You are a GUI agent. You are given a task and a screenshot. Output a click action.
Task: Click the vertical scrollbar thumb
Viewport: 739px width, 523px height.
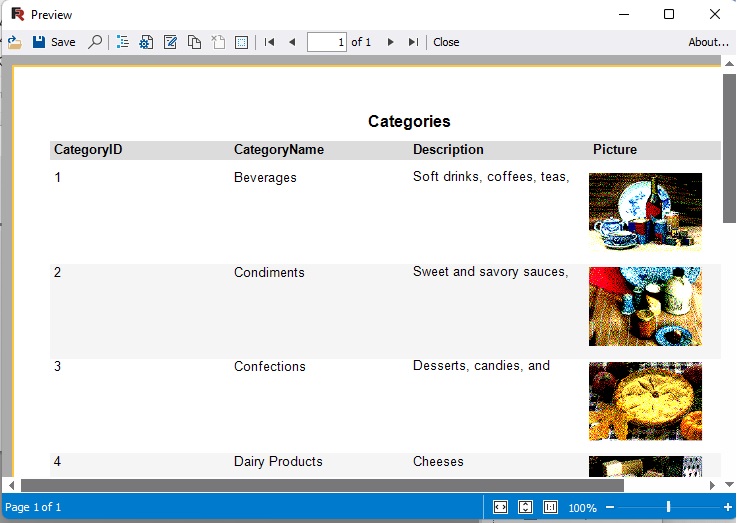pyautogui.click(x=729, y=148)
